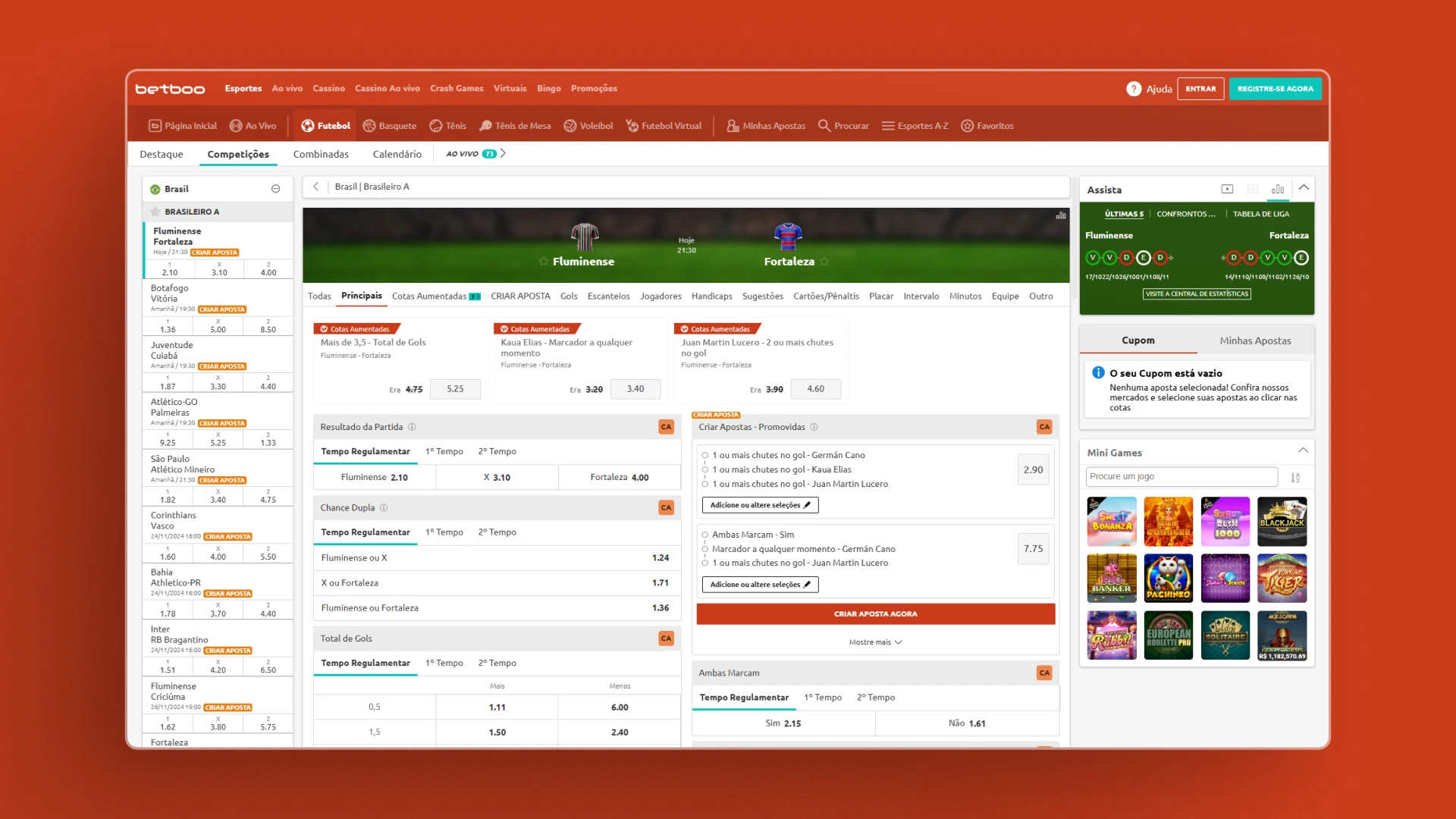Open Sweet Bonanza game thumbnail
The width and height of the screenshot is (1456, 819).
[1112, 522]
